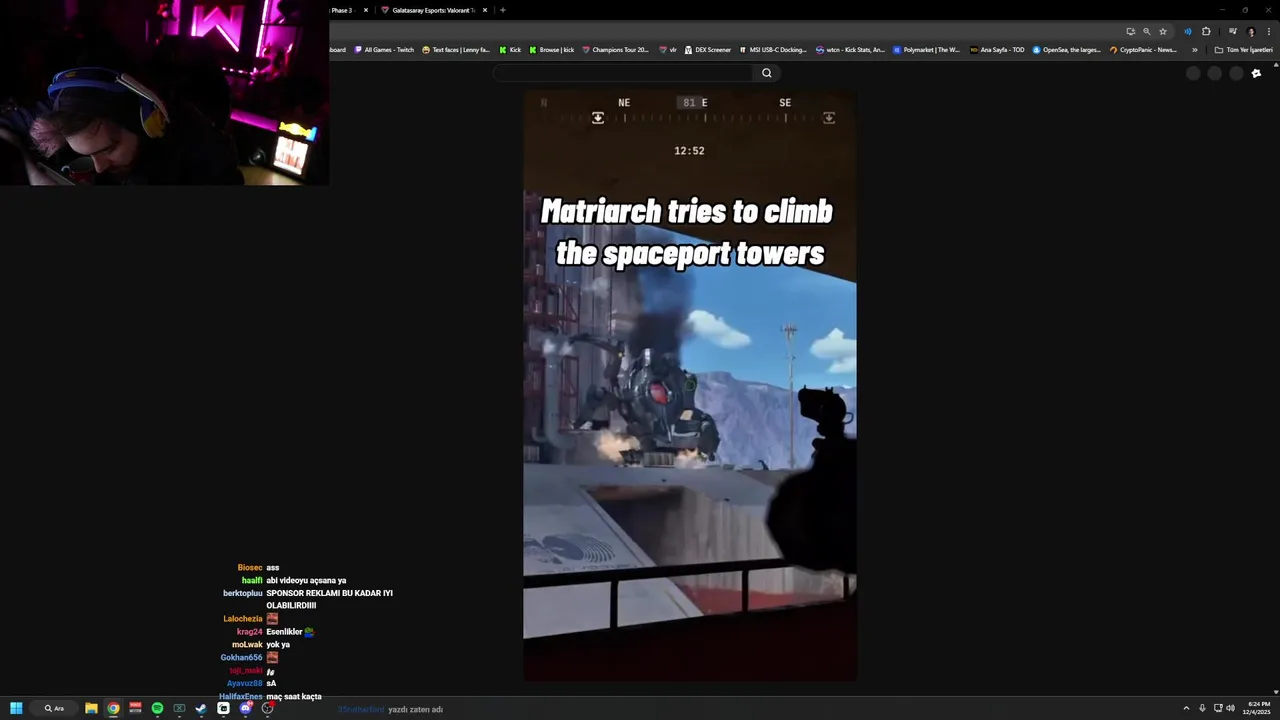The height and width of the screenshot is (720, 1280).
Task: Open the zoom magnifier icon in address bar
Action: 1146,31
